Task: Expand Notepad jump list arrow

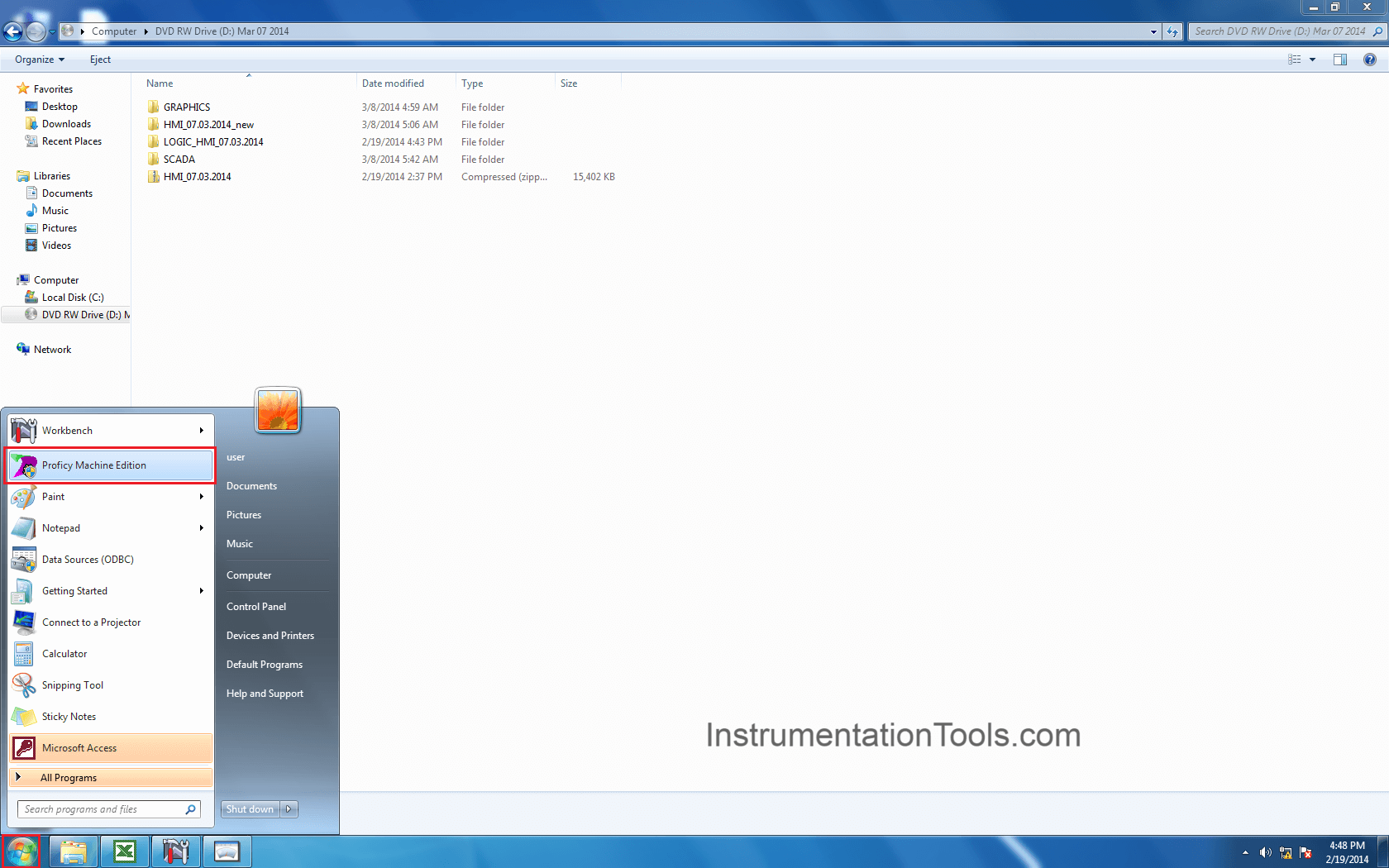Action: [x=201, y=528]
